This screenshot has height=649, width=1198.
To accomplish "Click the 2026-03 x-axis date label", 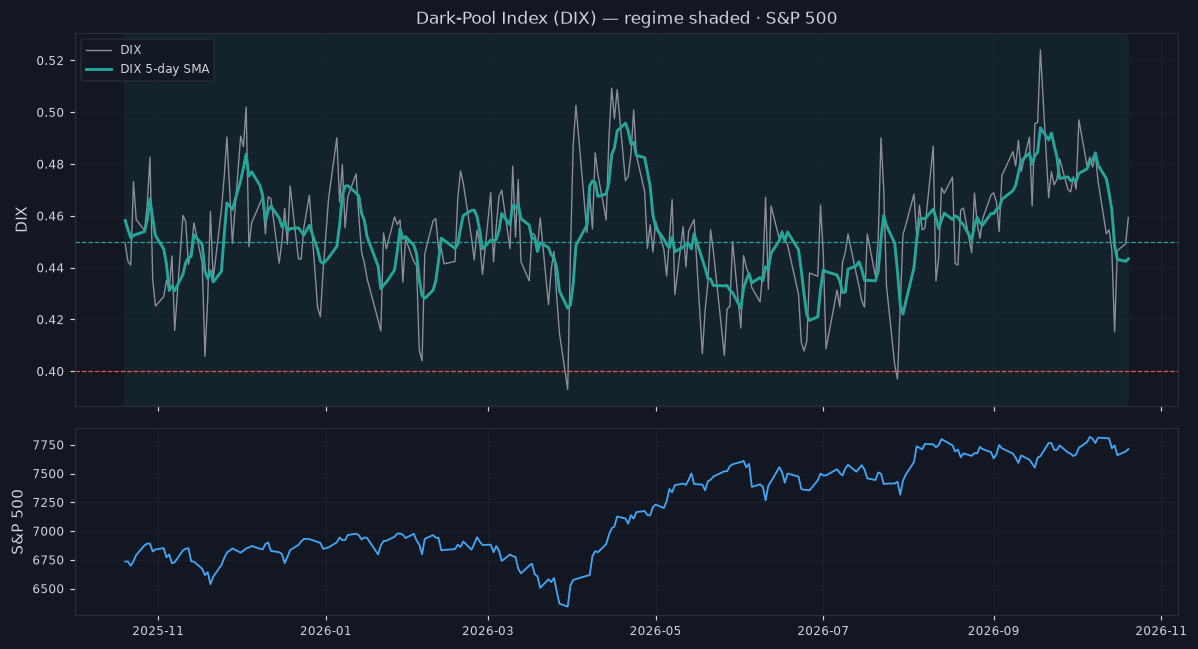I will point(487,631).
